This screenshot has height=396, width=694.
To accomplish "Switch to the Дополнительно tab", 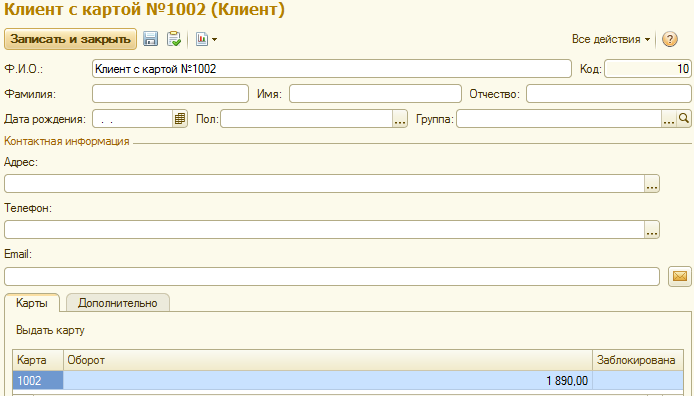I will 118,303.
